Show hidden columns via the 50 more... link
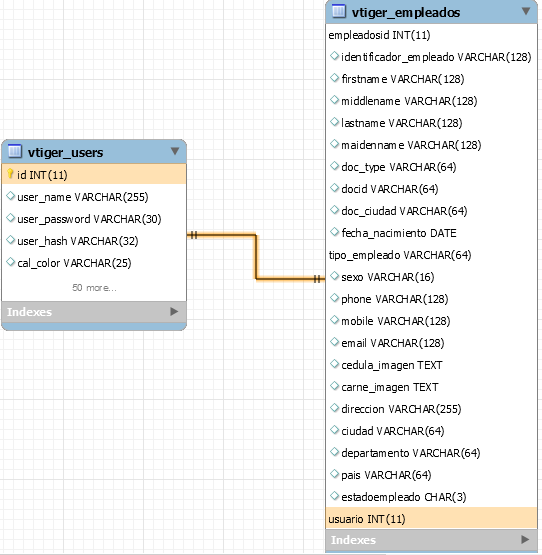Image resolution: width=542 pixels, height=555 pixels. tap(94, 287)
